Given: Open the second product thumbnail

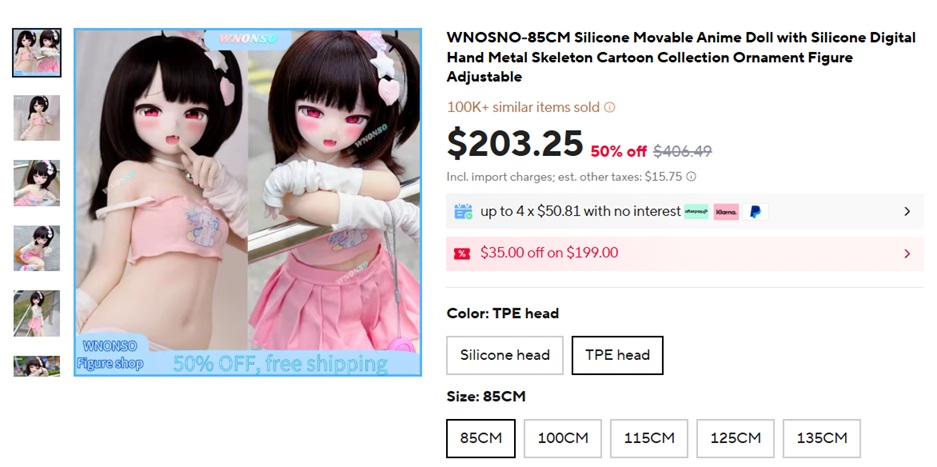Looking at the screenshot, I should (x=36, y=118).
